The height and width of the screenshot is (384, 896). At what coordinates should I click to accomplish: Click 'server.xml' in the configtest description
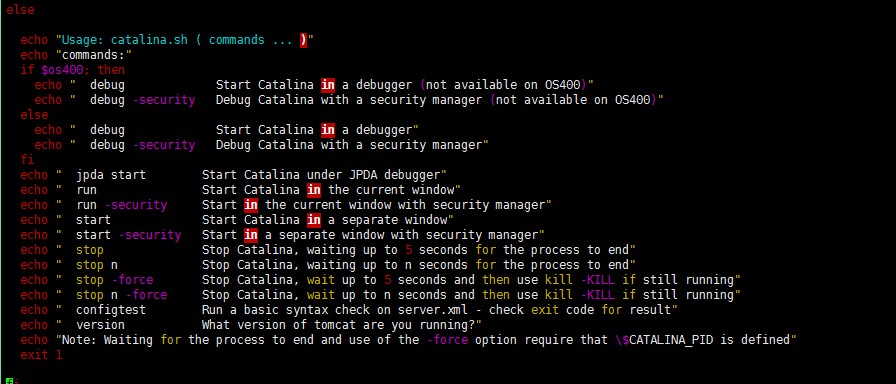click(433, 310)
